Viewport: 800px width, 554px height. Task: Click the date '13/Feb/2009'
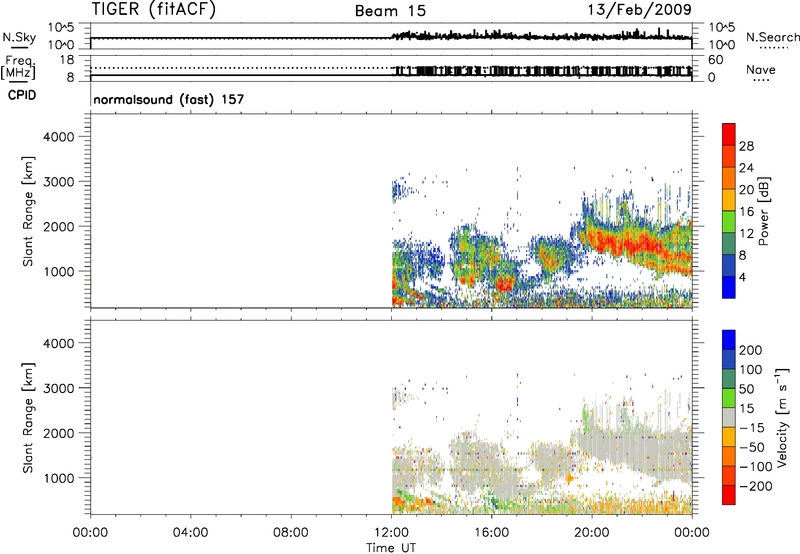pyautogui.click(x=640, y=9)
